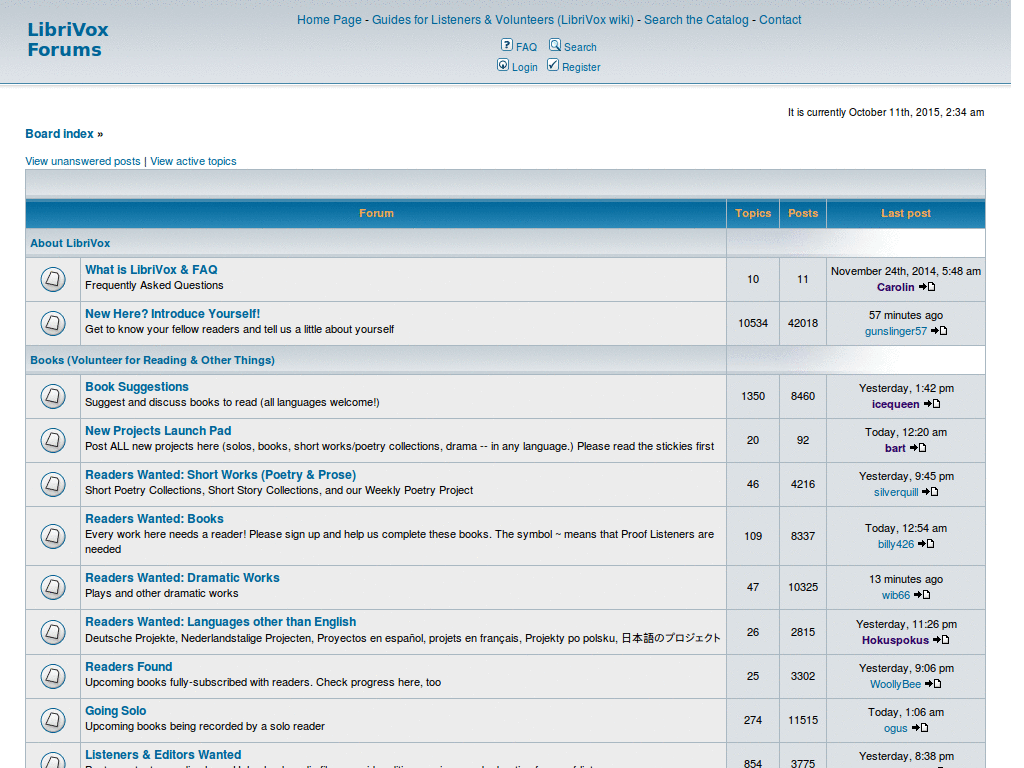This screenshot has height=768, width=1024.
Task: Click forum status icon for Book Suggestions
Action: click(x=53, y=396)
